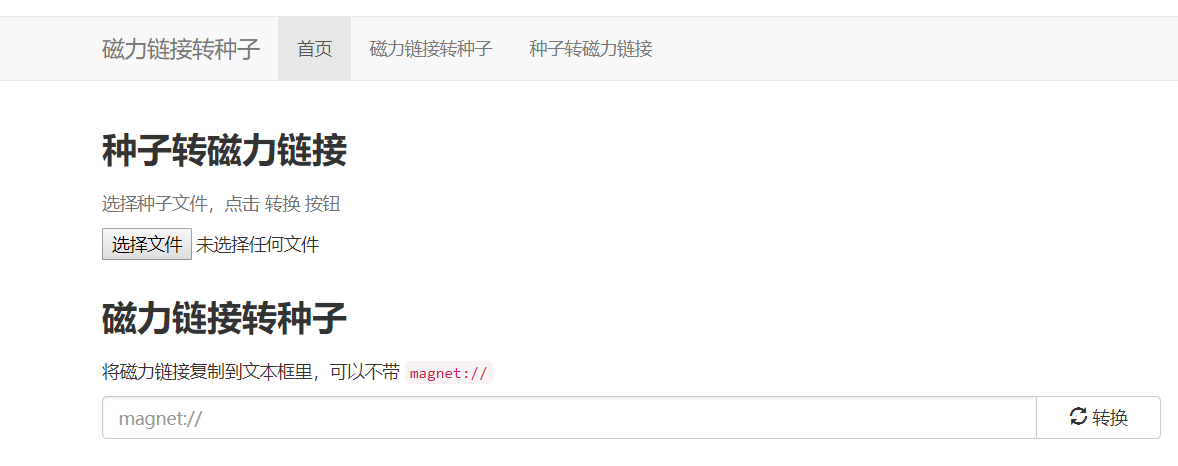Screen dimensions: 1178x466
Task: Open the 磁力链接转种子 brand link in navbar
Action: 181,50
